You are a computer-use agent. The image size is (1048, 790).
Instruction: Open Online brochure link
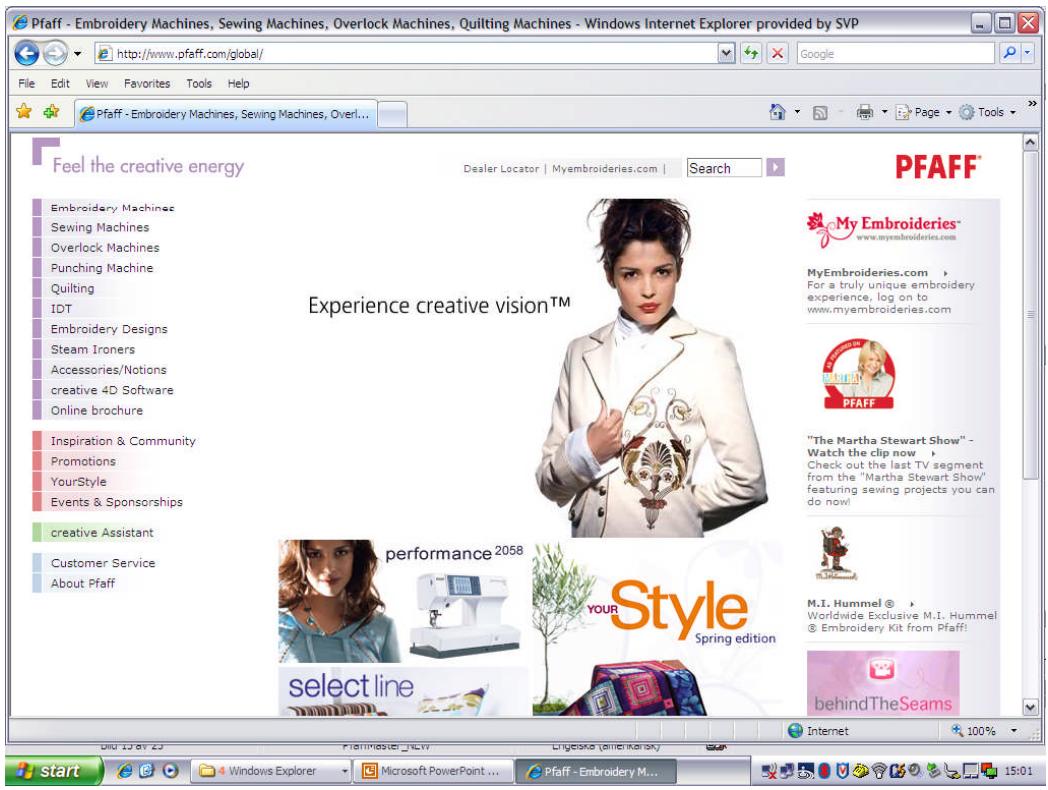click(x=97, y=410)
